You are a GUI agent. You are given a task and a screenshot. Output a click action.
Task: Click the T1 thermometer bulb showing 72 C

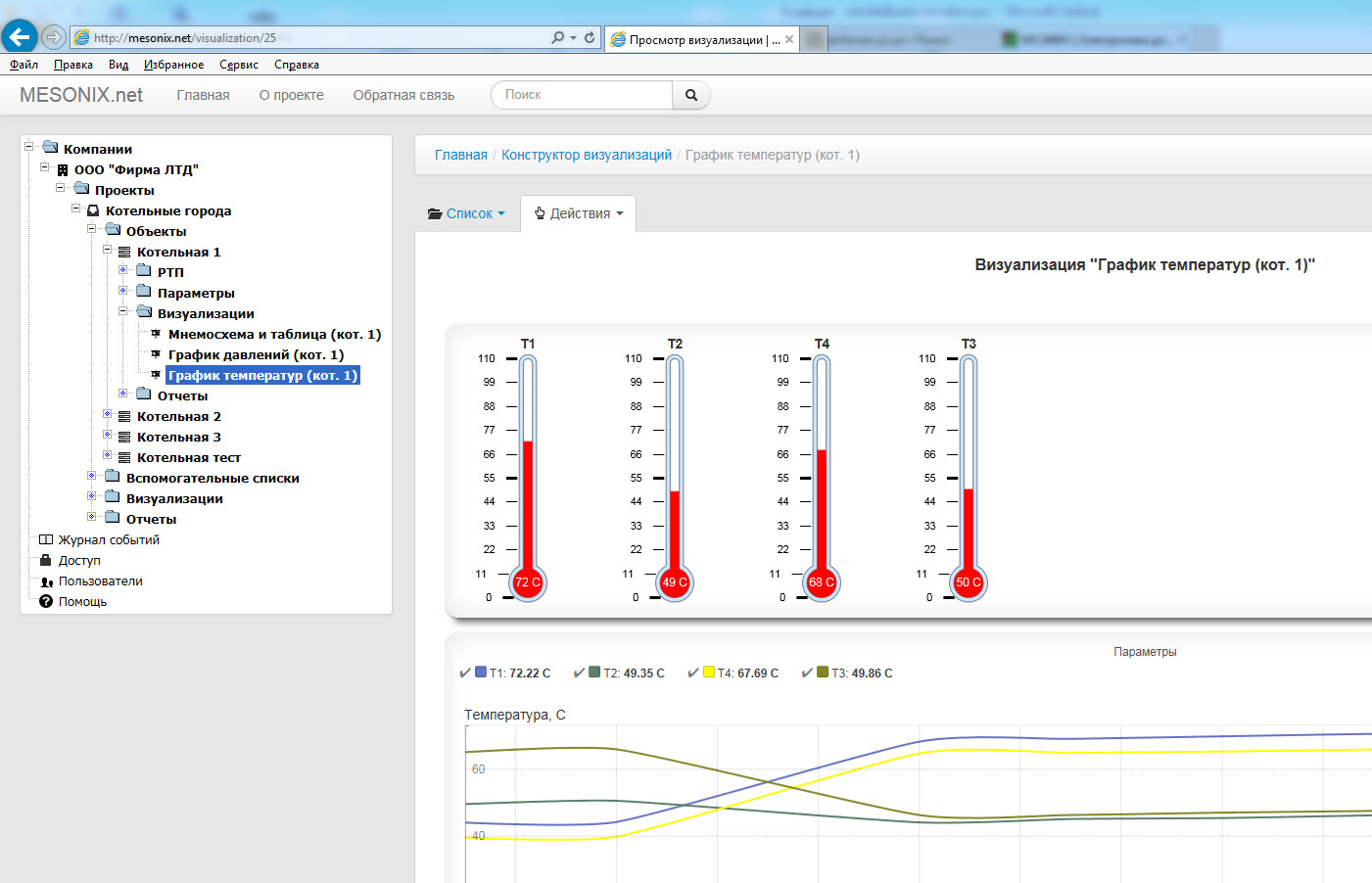tap(528, 581)
